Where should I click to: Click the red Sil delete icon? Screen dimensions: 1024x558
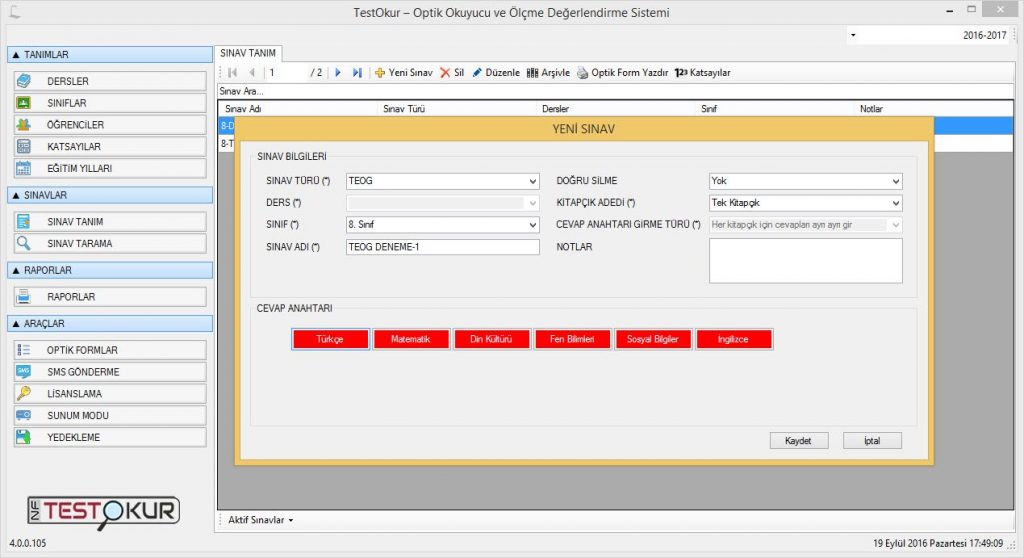coord(445,73)
